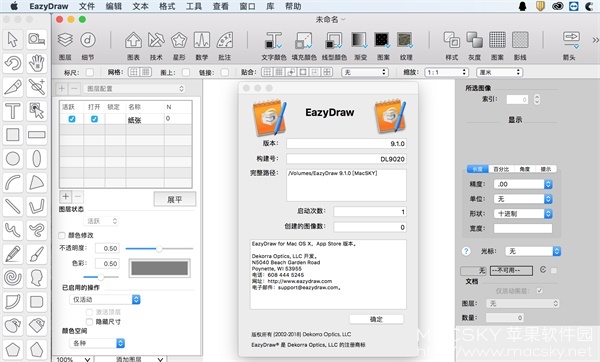This screenshot has height=362, width=600.
Task: Open the 填充颜色 fill color tool
Action: point(304,46)
